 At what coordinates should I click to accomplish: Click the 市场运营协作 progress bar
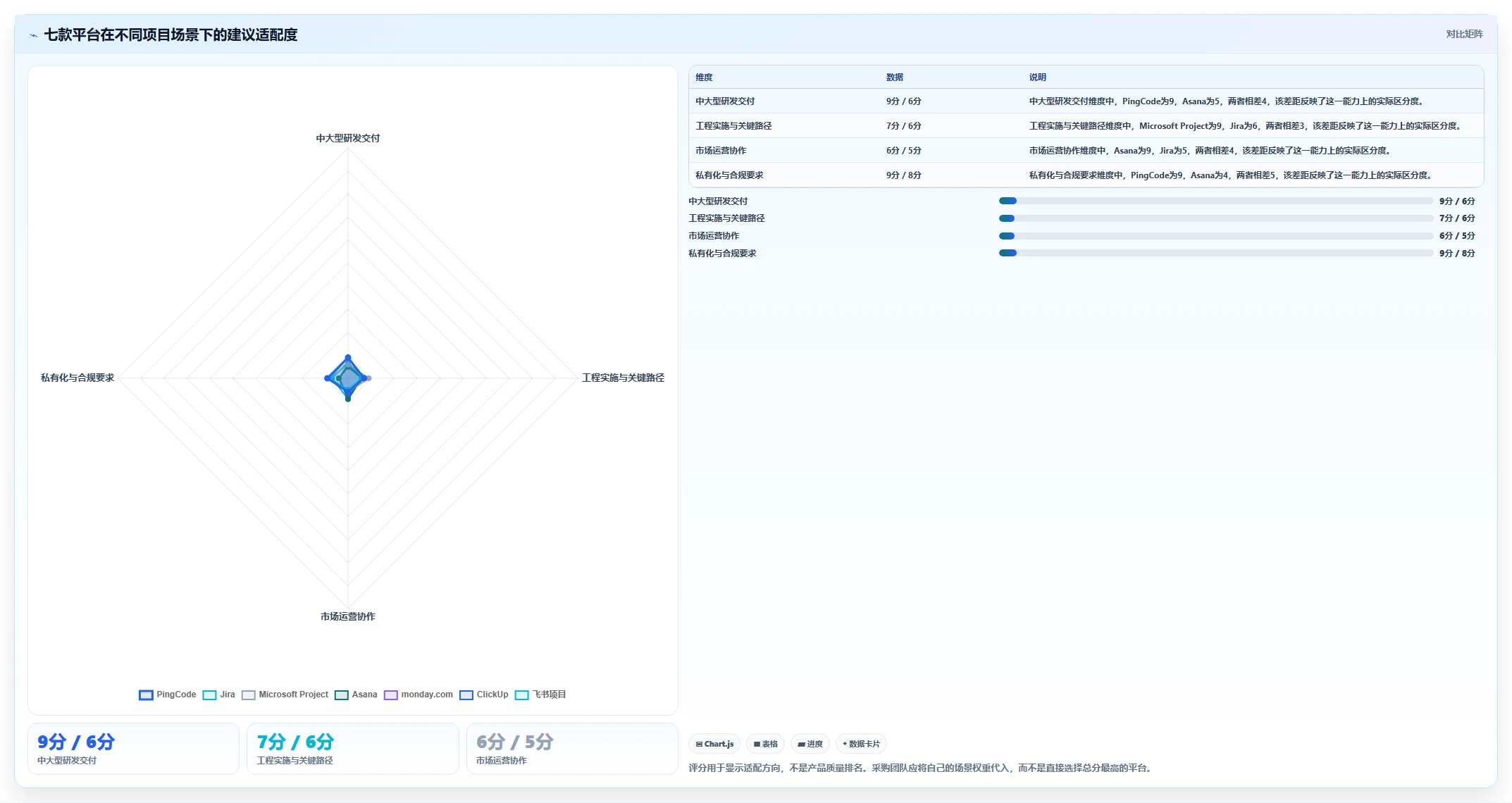click(1215, 236)
